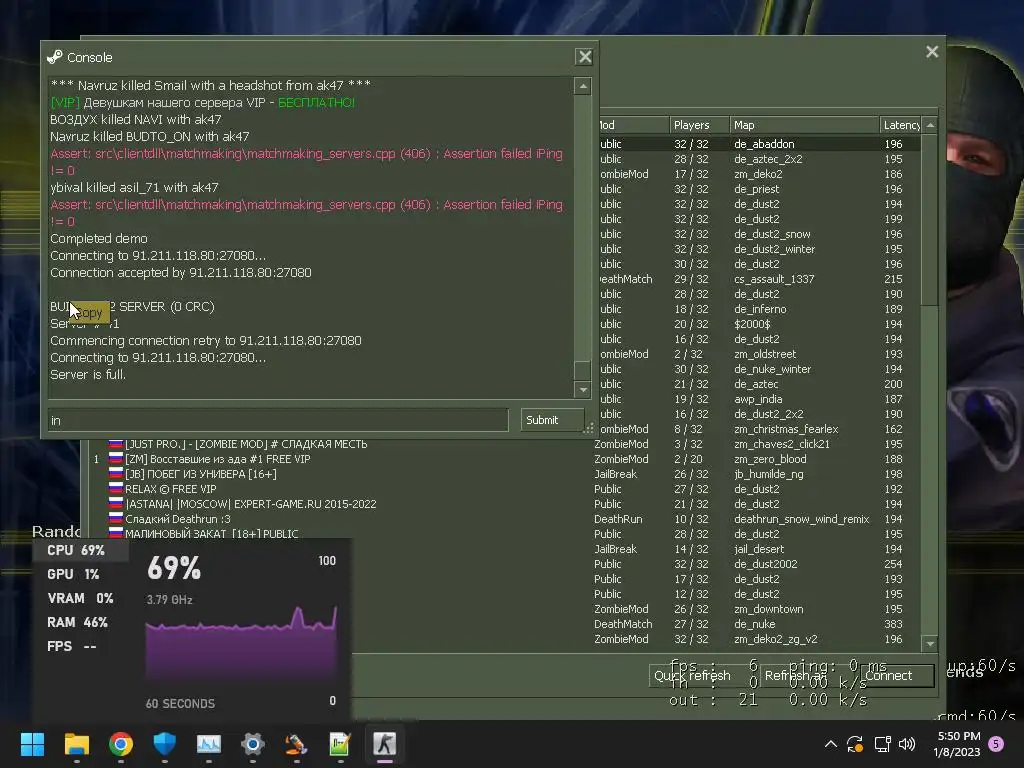Click Quick refresh button
This screenshot has width=1024, height=768.
[x=700, y=675]
